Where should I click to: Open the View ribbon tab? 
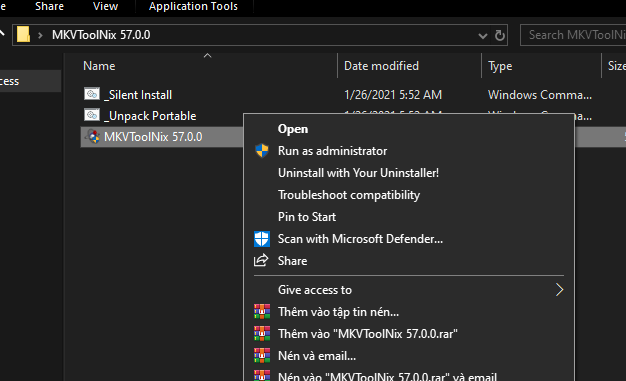click(105, 6)
